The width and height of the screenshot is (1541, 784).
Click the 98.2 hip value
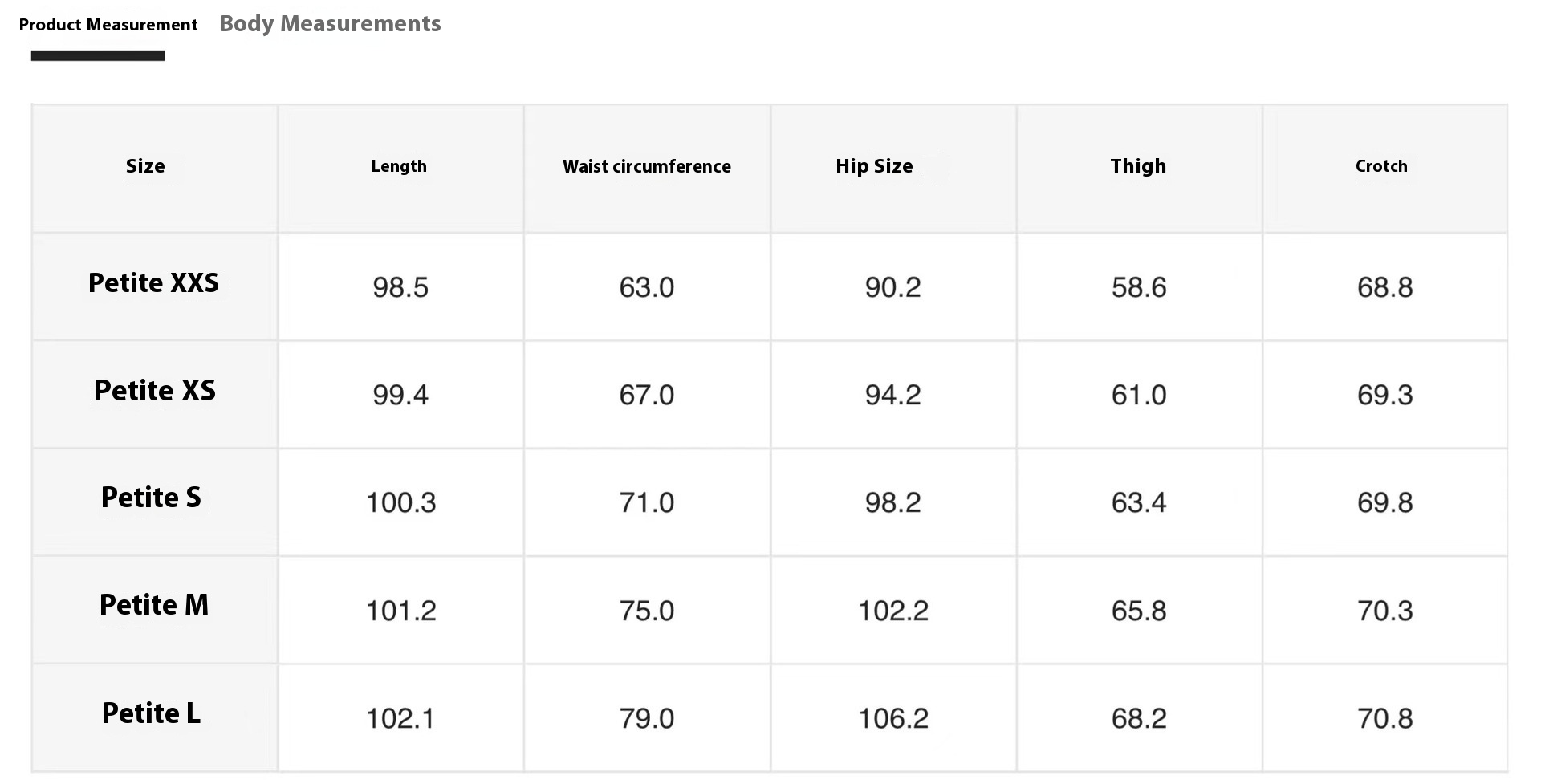click(x=893, y=503)
